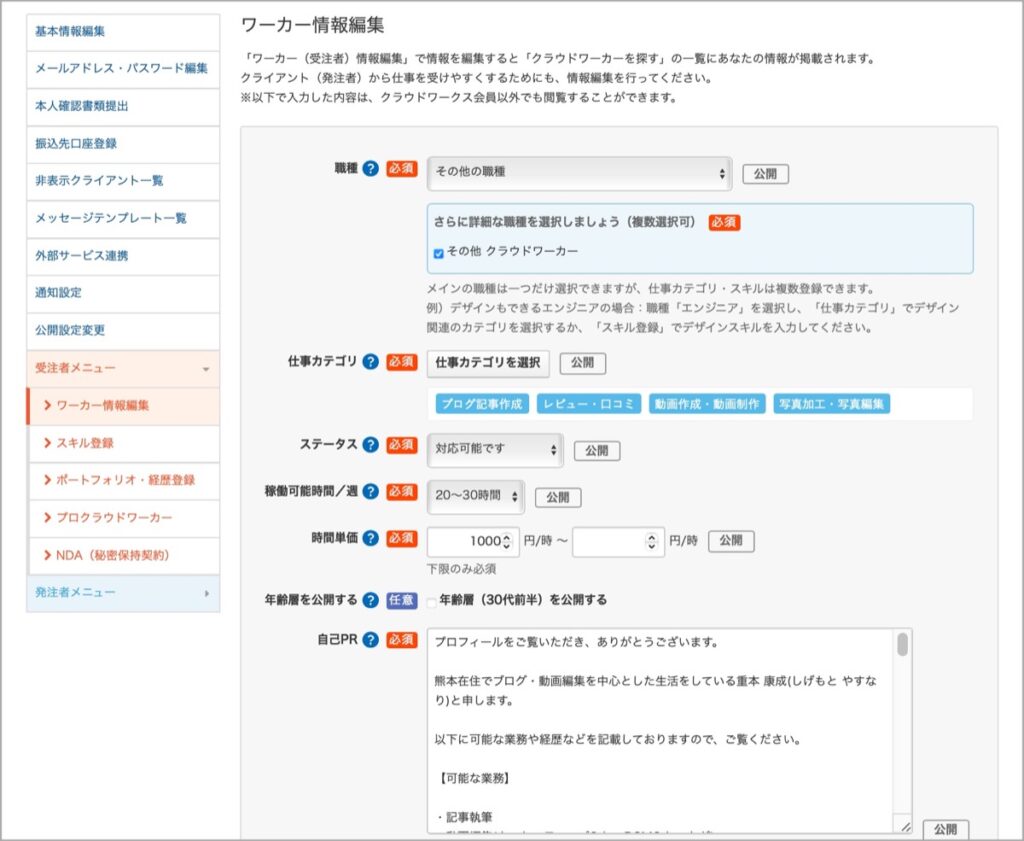The image size is (1024, 841).
Task: Click the chevron icon beside スキル登録
Action: pyautogui.click(x=47, y=443)
